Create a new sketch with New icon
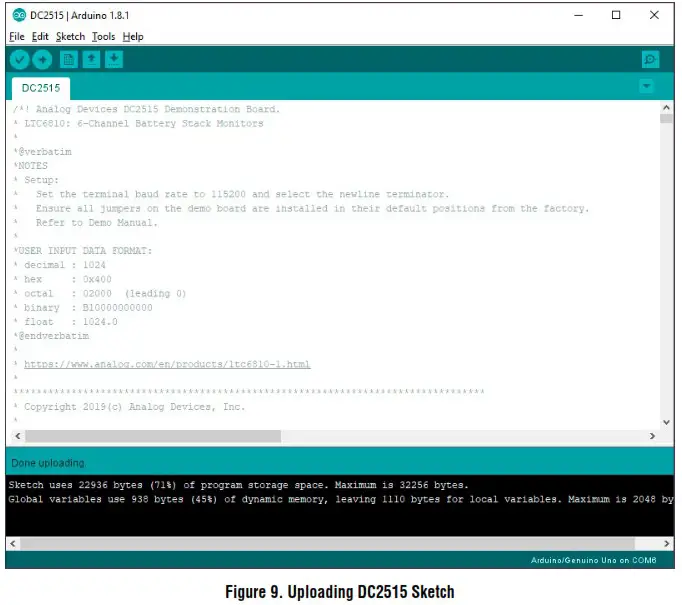The width and height of the screenshot is (682, 605). point(69,59)
